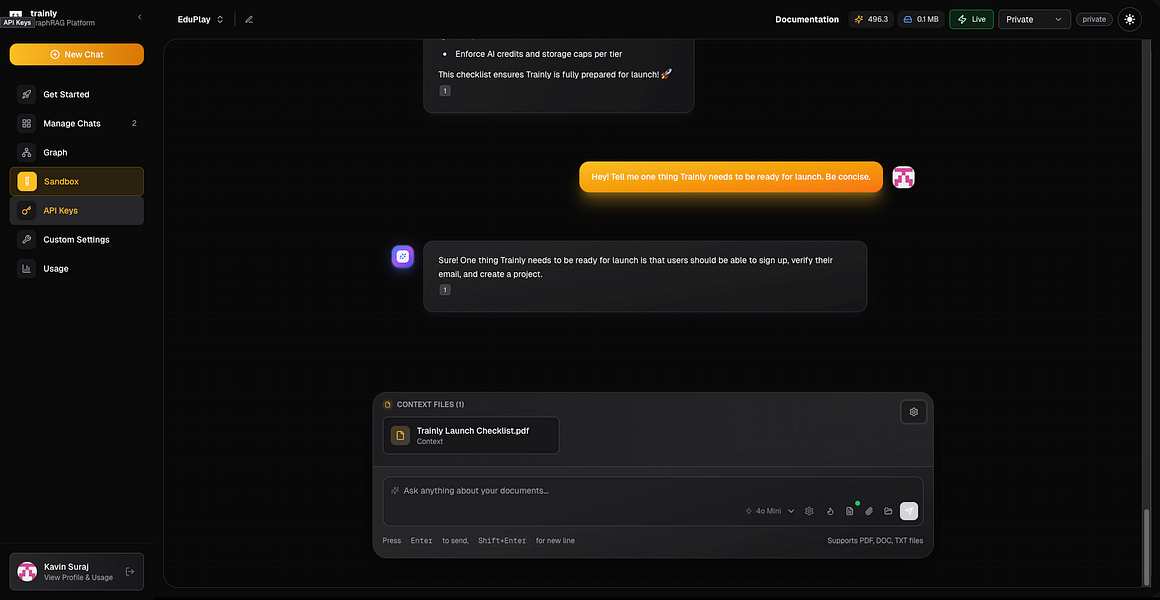Open the Documentation link
Viewport: 1160px width, 600px height.
(x=806, y=19)
